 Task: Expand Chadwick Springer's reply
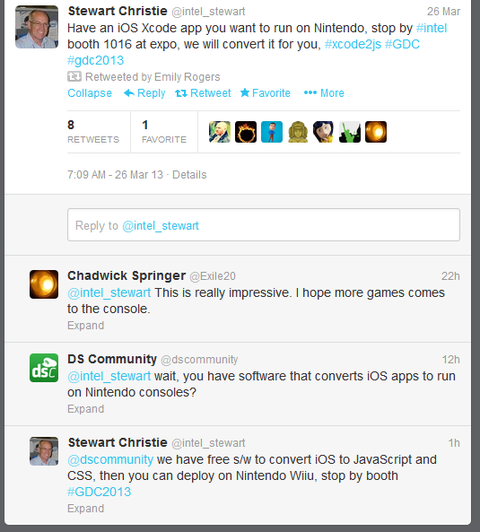point(85,325)
